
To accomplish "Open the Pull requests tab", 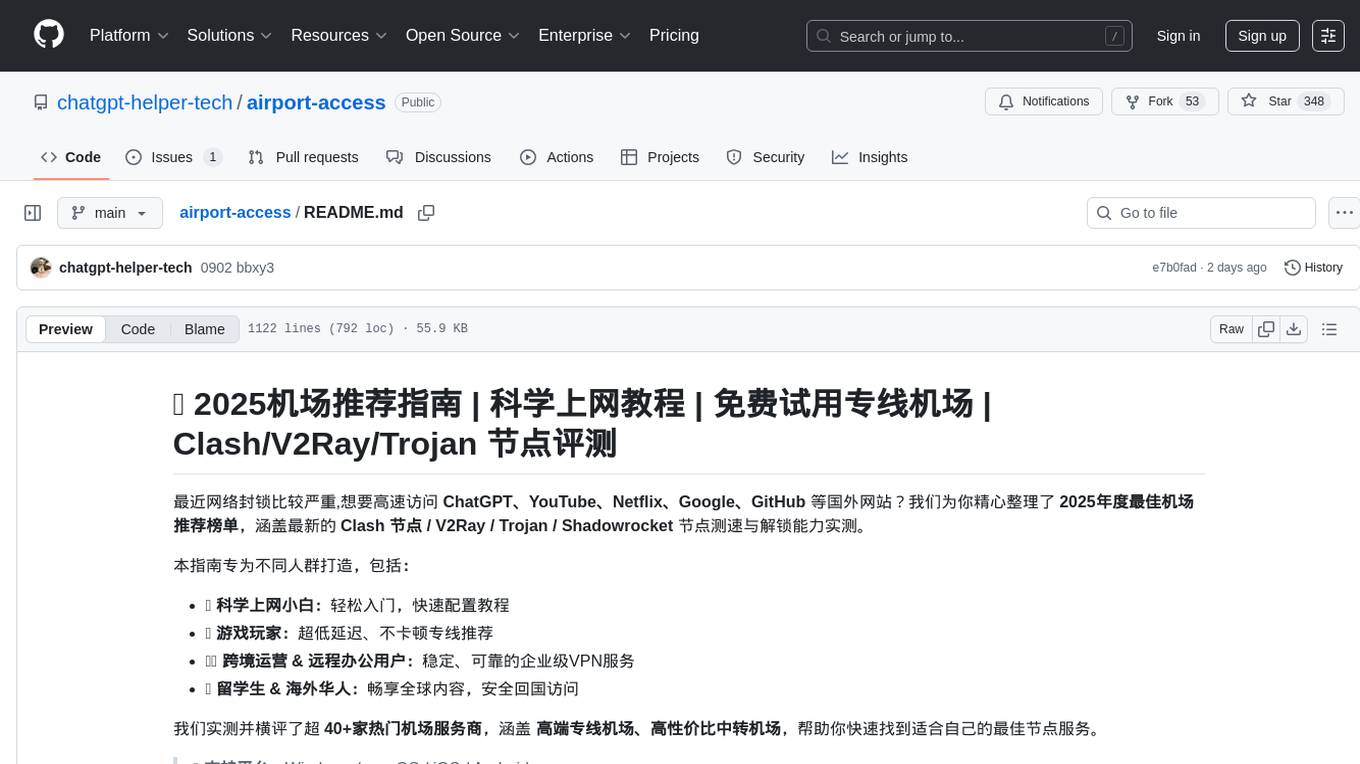I will point(303,157).
